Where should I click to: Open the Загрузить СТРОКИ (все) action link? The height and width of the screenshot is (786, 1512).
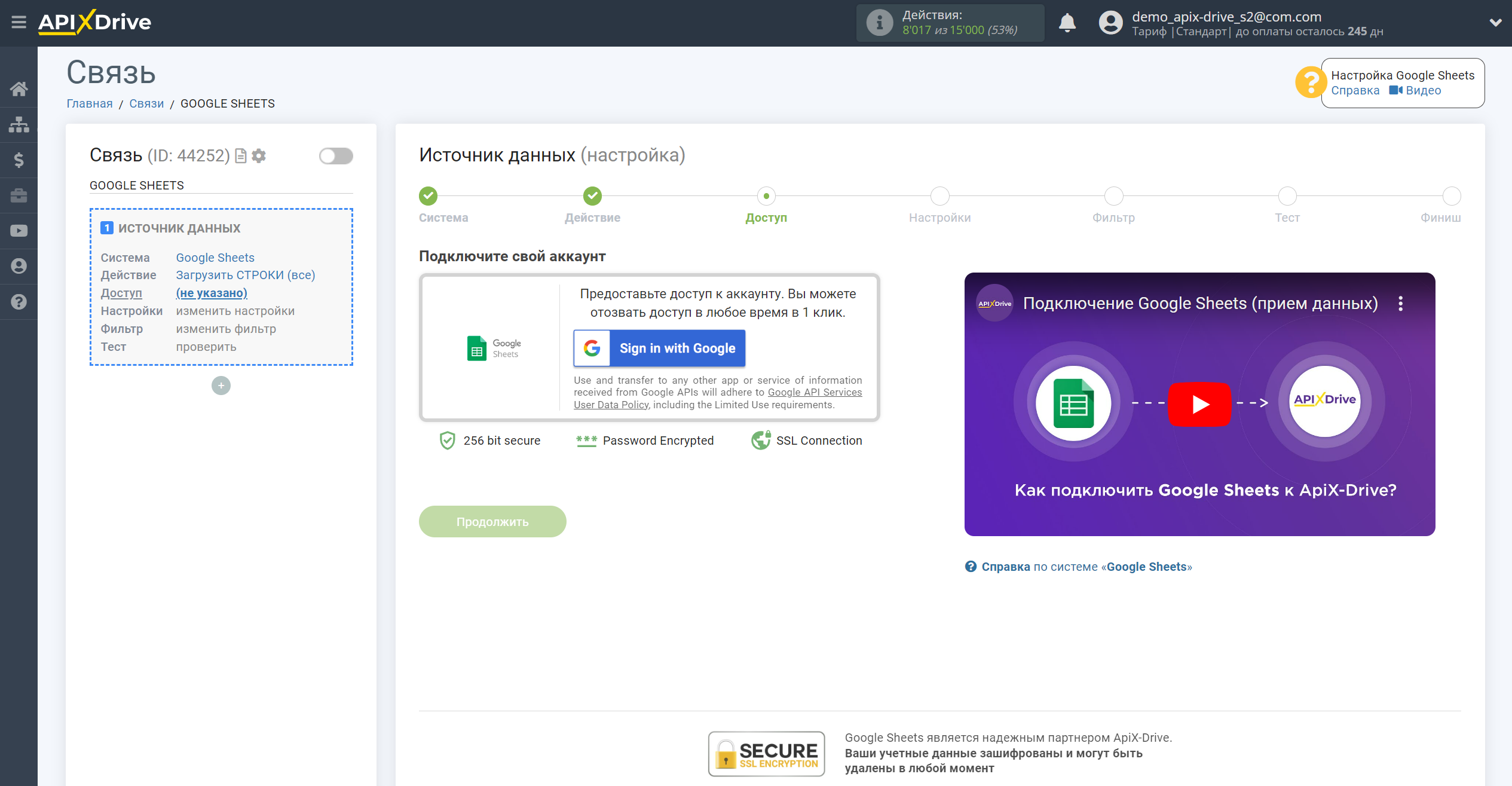[246, 275]
